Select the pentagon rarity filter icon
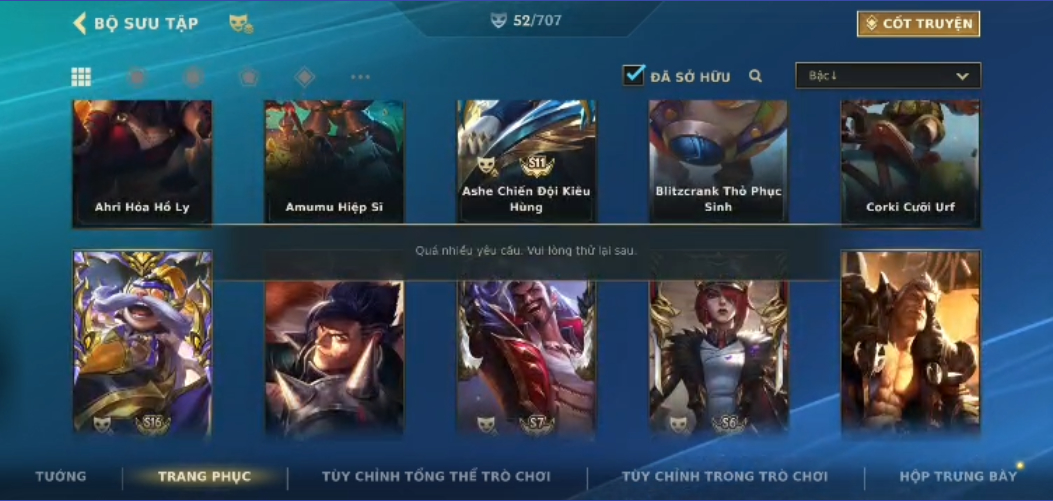This screenshot has width=1053, height=501. tap(249, 77)
